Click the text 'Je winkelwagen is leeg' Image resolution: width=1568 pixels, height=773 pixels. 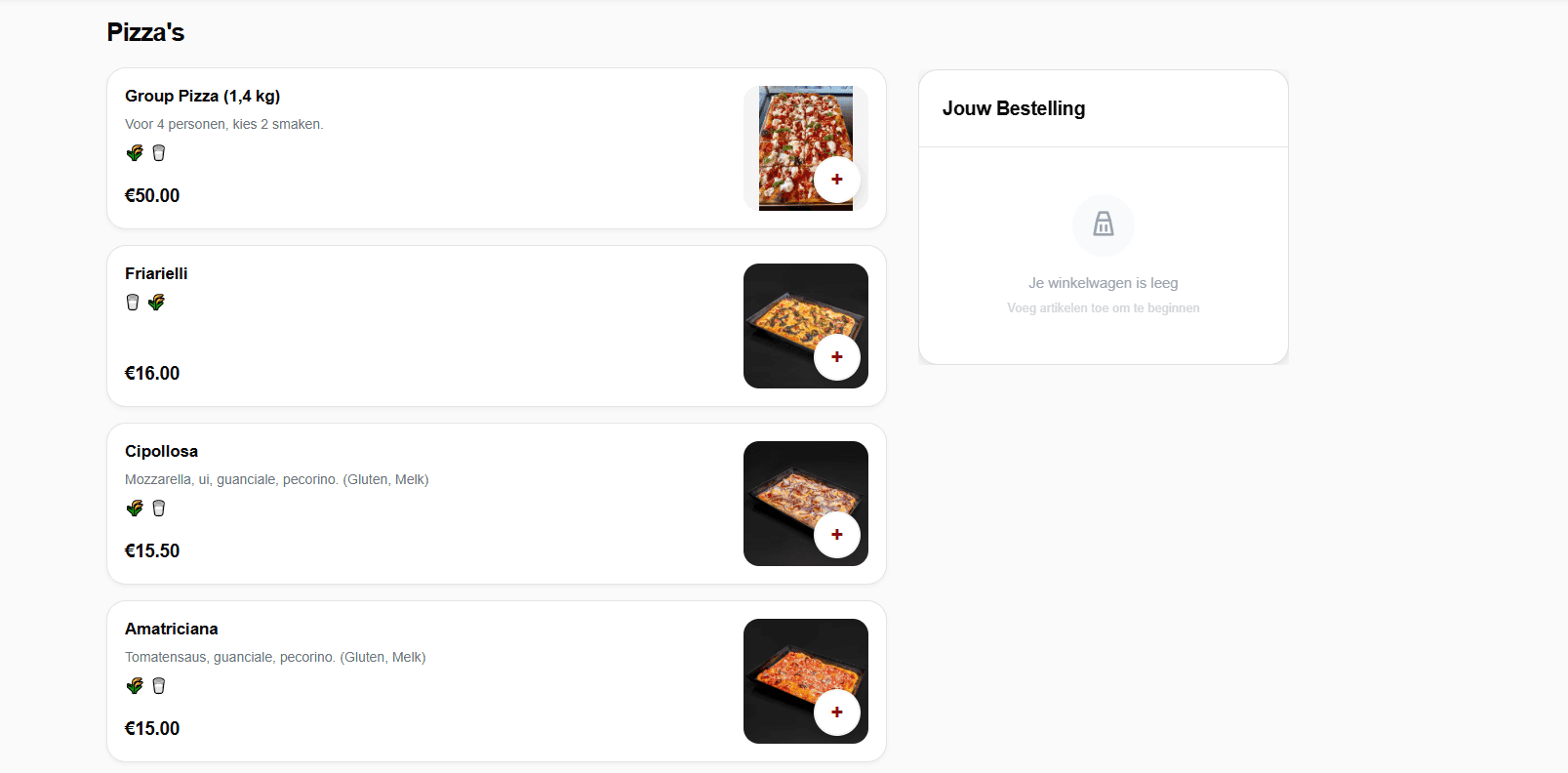click(x=1103, y=282)
